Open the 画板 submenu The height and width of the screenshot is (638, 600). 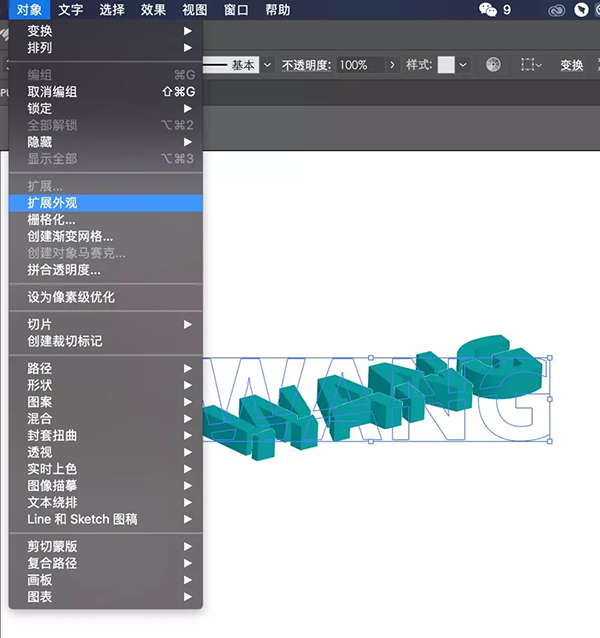coord(105,580)
